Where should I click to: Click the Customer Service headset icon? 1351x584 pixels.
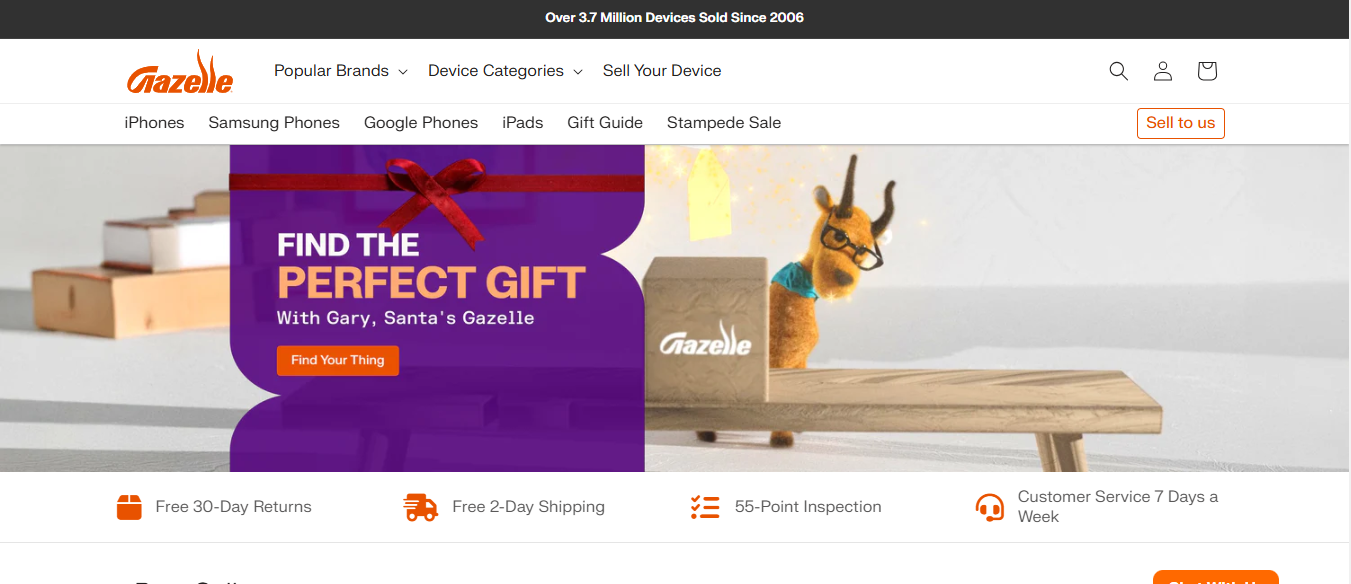click(990, 507)
